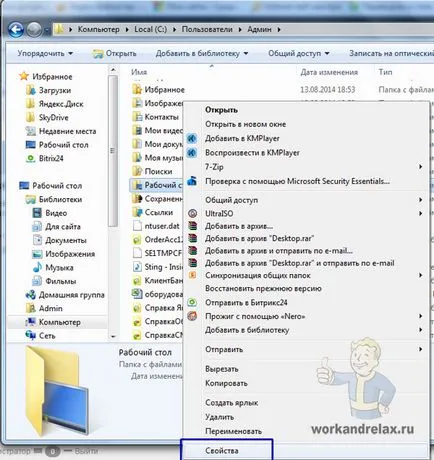Expand the 7-Zip submenu arrow
This screenshot has width=434, height=460.
[421, 166]
